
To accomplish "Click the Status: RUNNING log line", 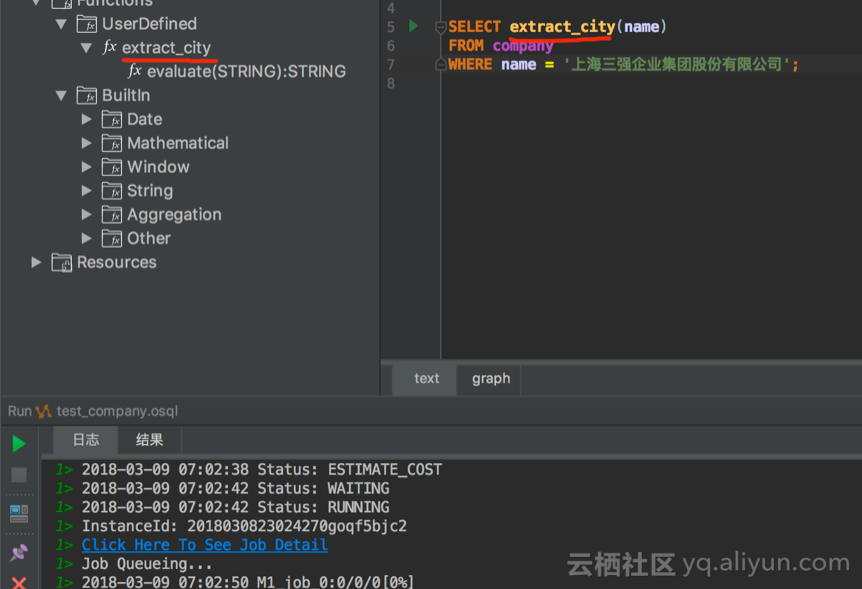I will [x=235, y=507].
